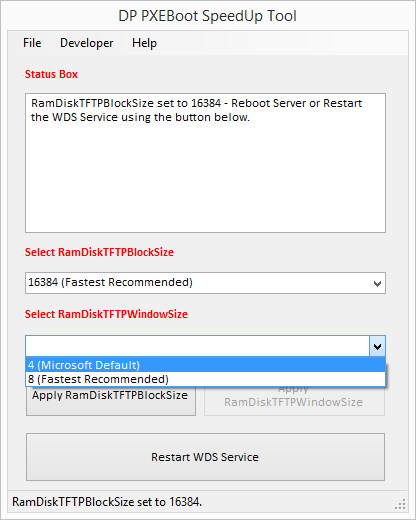419x520 pixels.
Task: Expand the RamDiskTFTPBlockSize dropdown arrow
Action: coord(377,283)
